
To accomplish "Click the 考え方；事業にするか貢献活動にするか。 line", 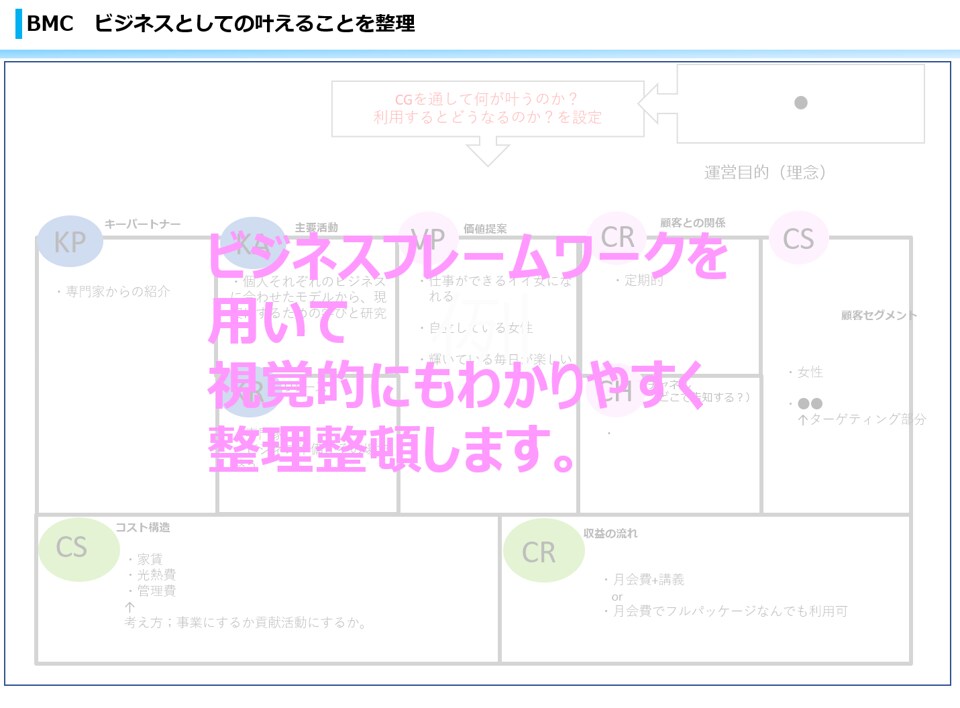I will tap(247, 622).
